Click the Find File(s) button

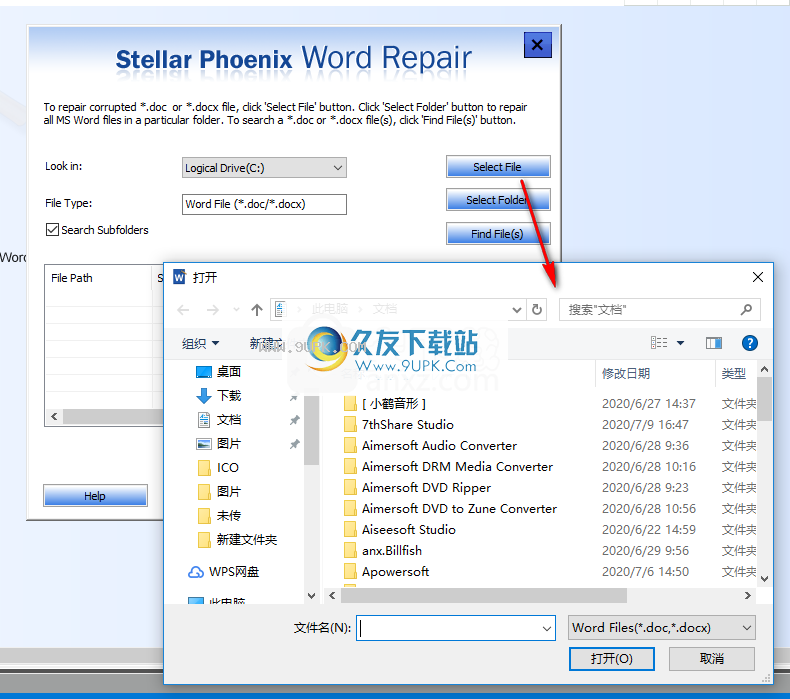click(498, 234)
